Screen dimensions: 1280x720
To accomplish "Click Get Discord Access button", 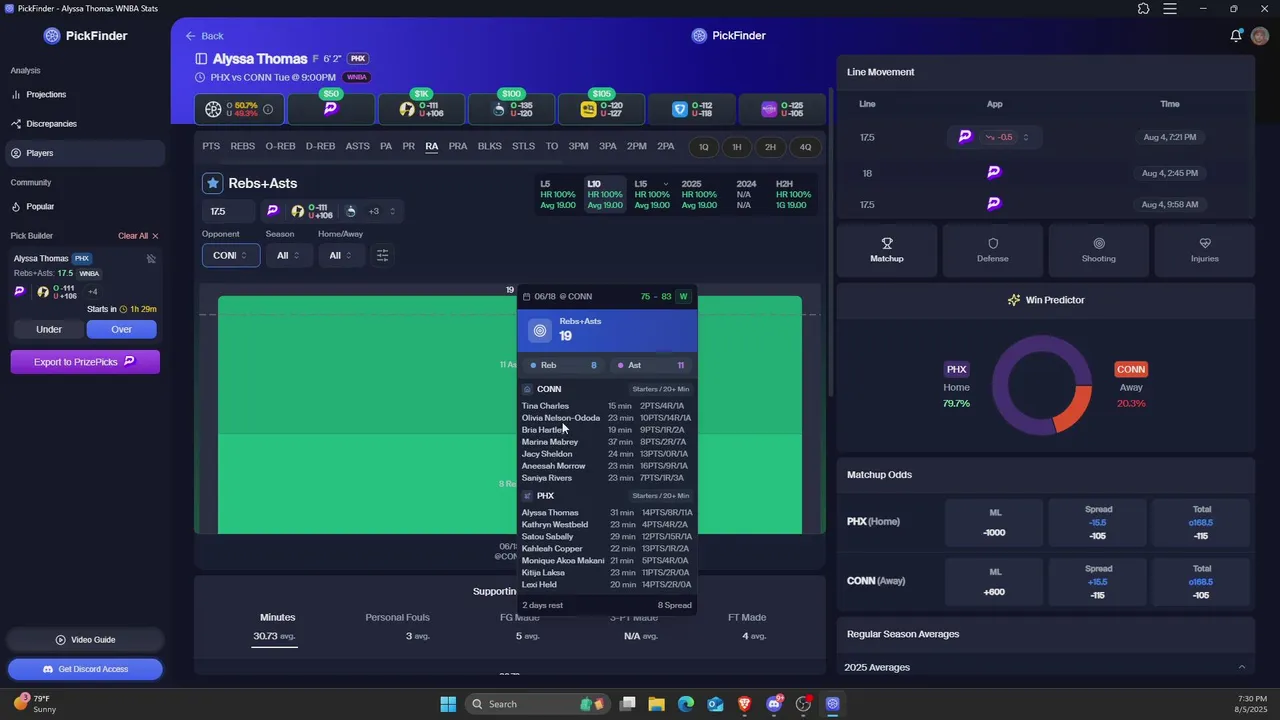I will (x=85, y=669).
